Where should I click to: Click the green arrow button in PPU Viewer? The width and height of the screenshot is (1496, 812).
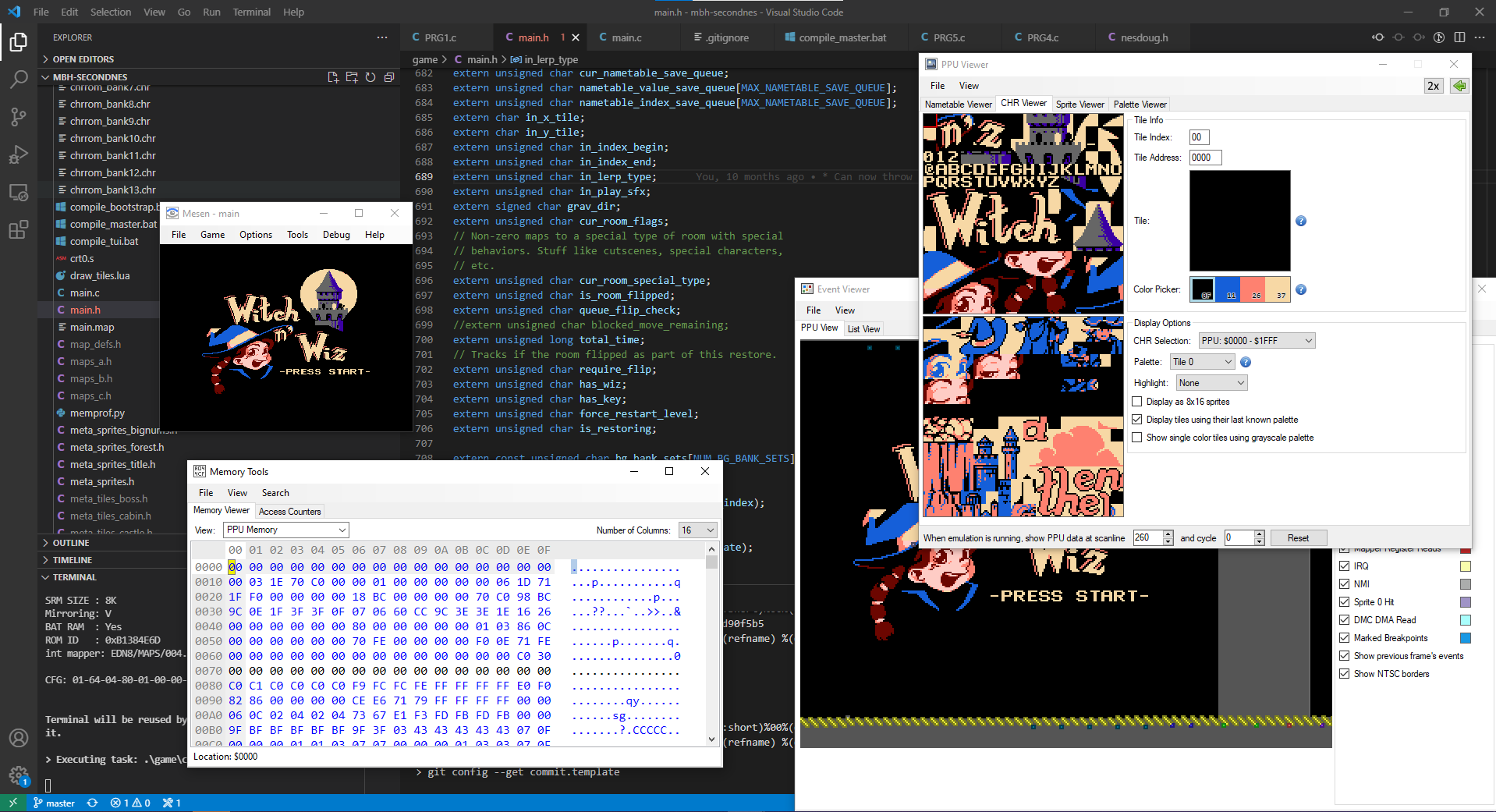pyautogui.click(x=1459, y=86)
